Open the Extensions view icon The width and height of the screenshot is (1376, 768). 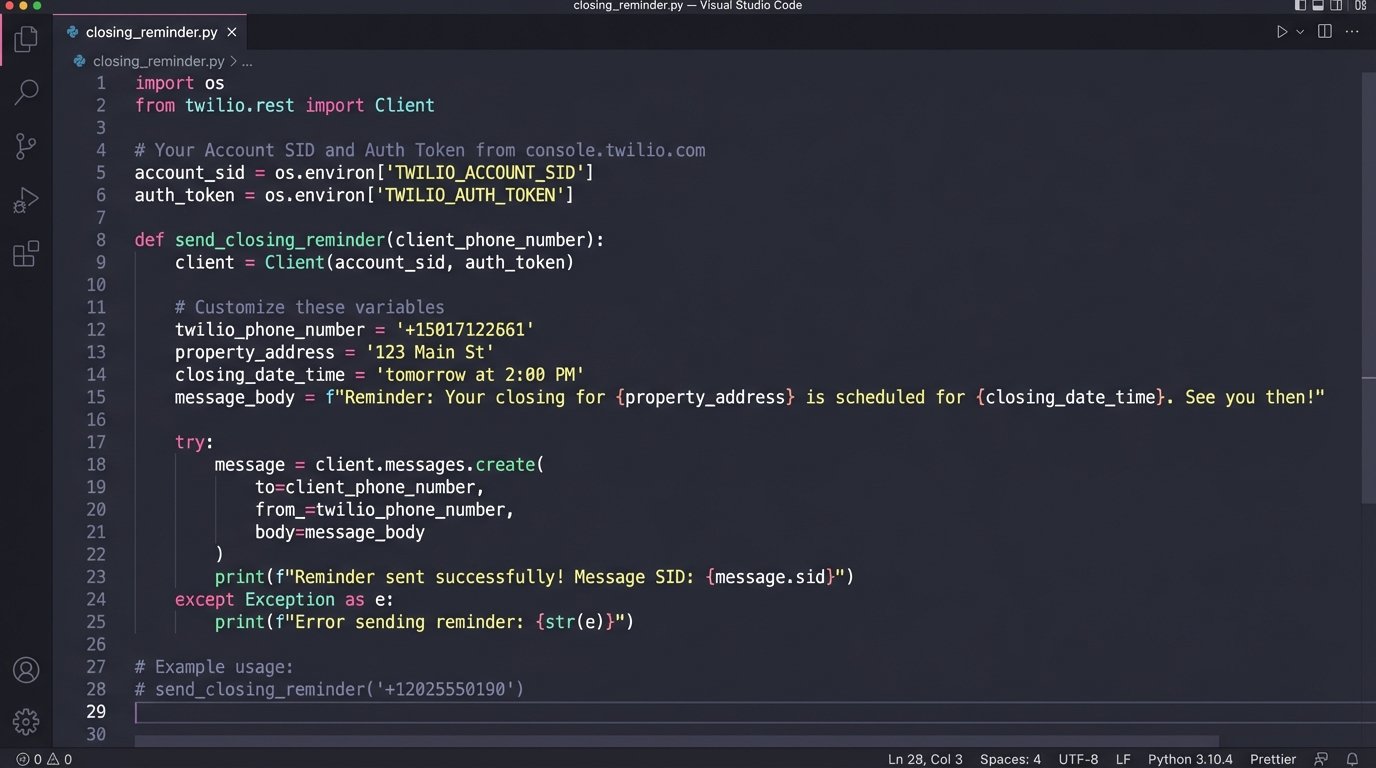pyautogui.click(x=26, y=254)
